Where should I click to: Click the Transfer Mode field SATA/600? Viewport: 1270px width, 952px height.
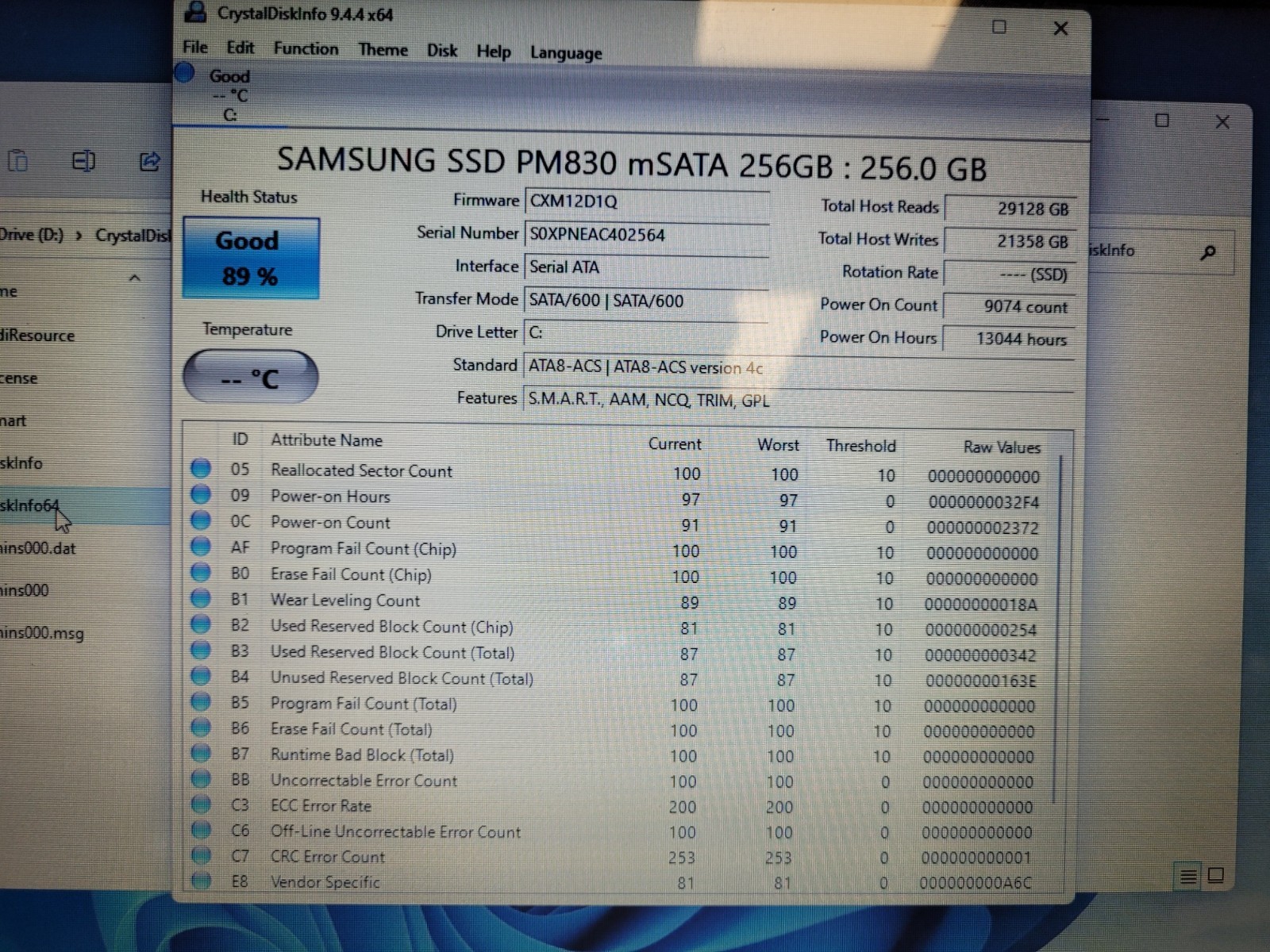646,301
